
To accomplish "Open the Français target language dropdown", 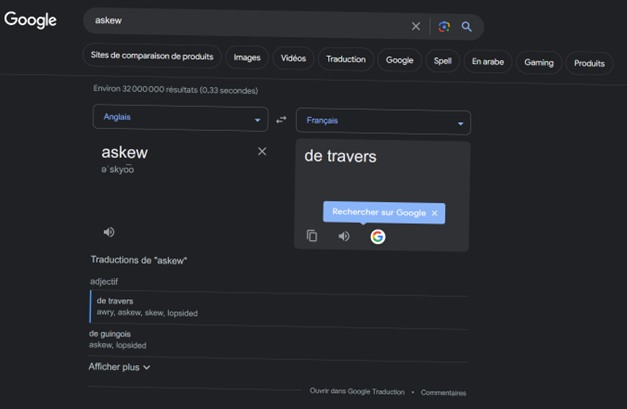I will tap(383, 122).
